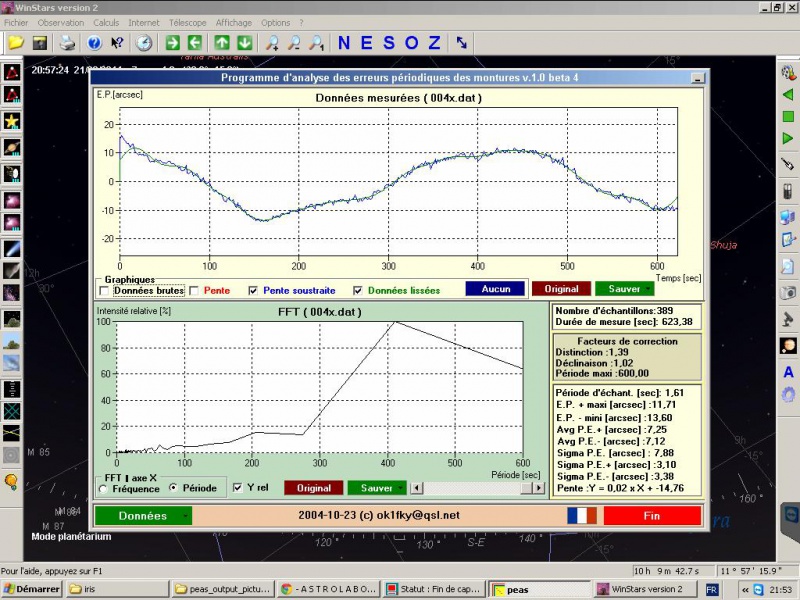This screenshot has height=600, width=800.
Task: Toggle the planet sidebar icon
Action: point(12,148)
